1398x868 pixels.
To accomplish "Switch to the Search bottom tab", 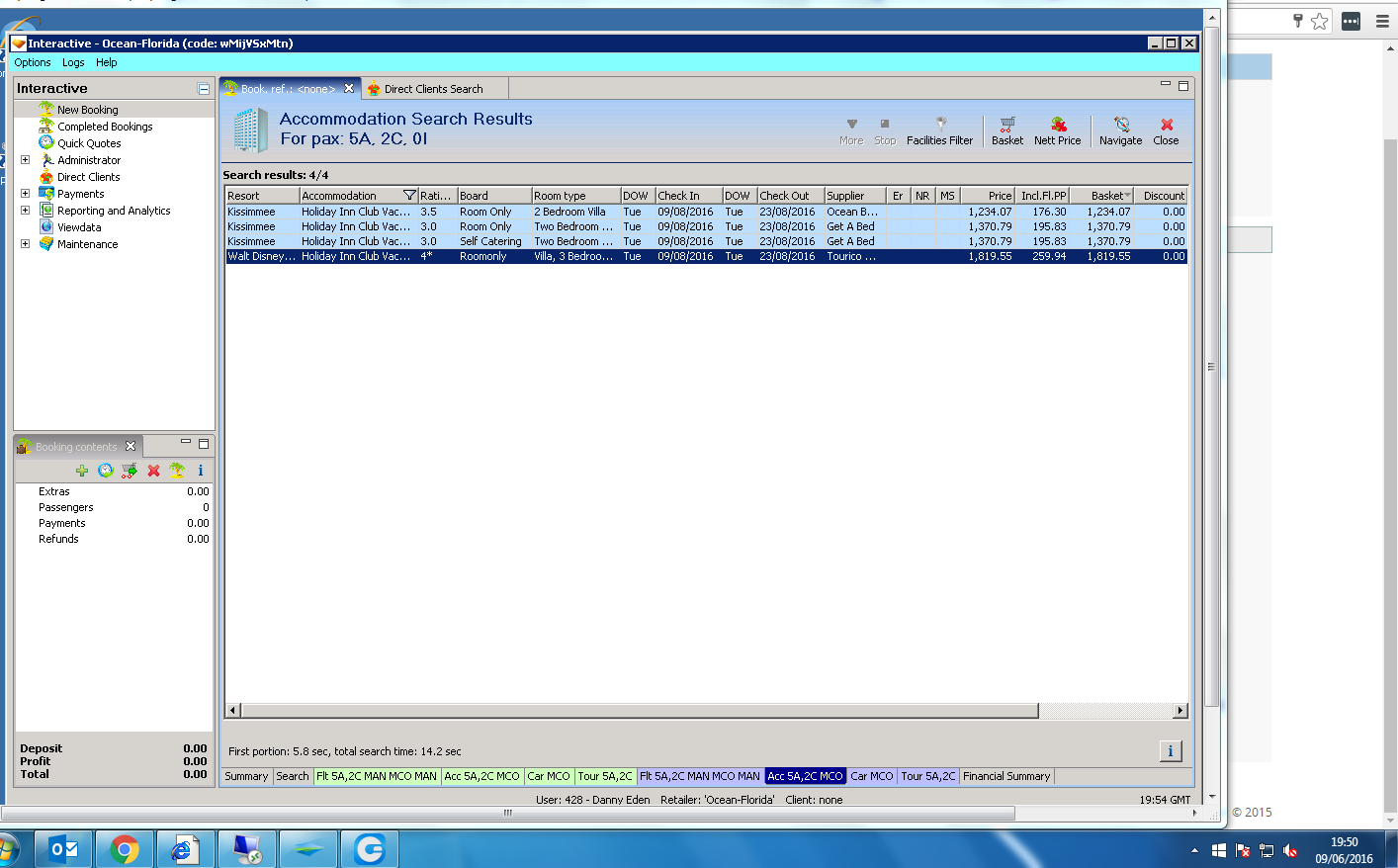I will pos(293,776).
